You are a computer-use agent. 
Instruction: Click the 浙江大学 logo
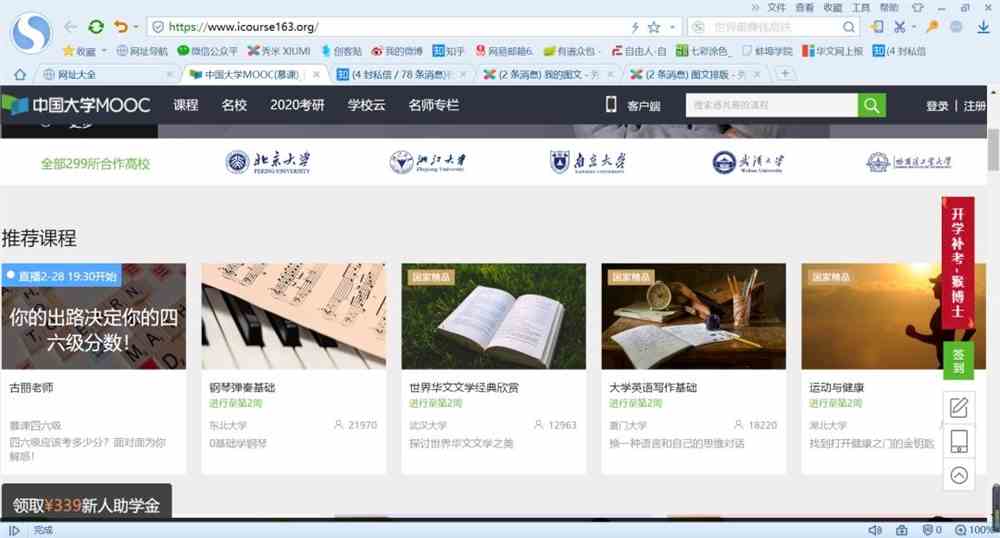click(428, 162)
